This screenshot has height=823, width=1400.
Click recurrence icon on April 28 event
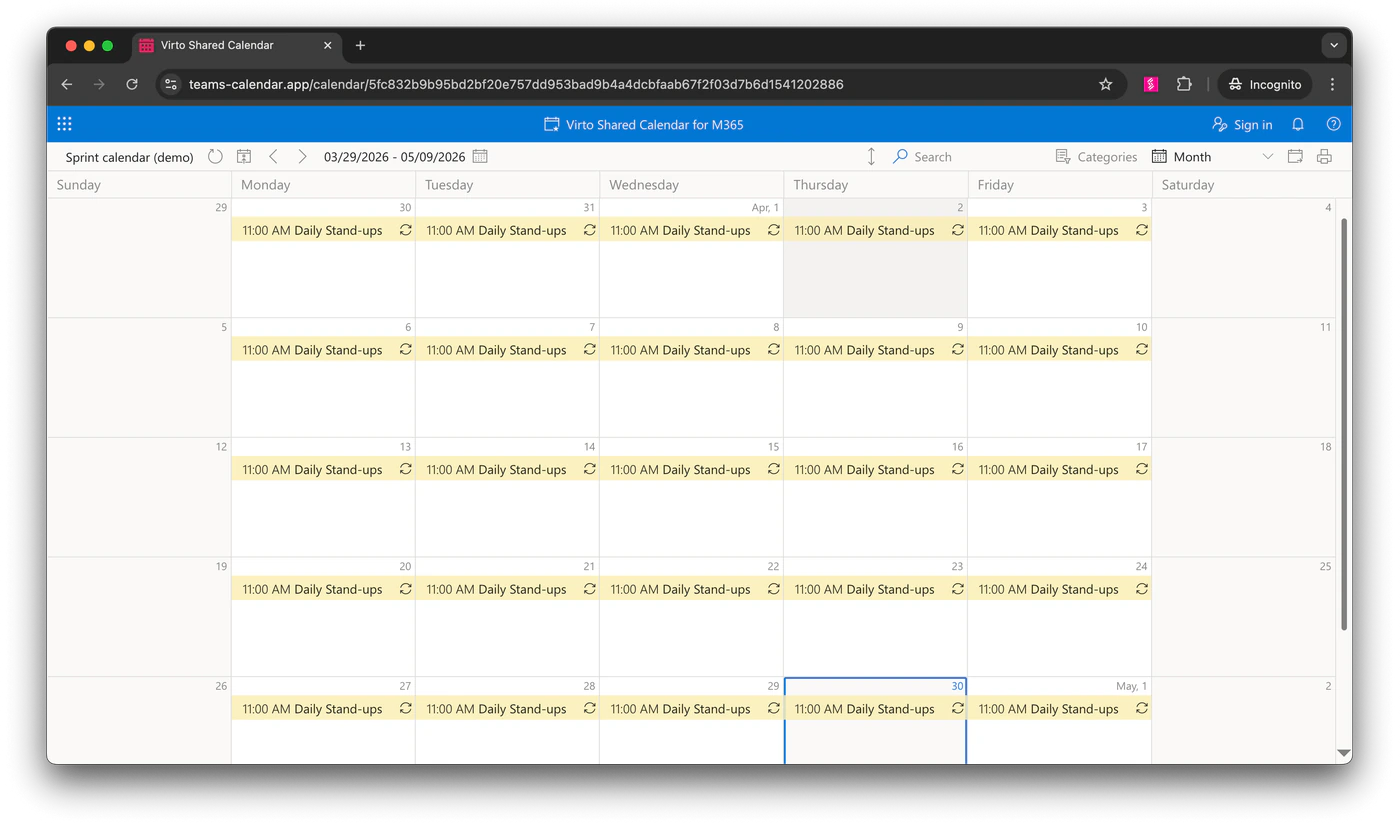click(589, 708)
